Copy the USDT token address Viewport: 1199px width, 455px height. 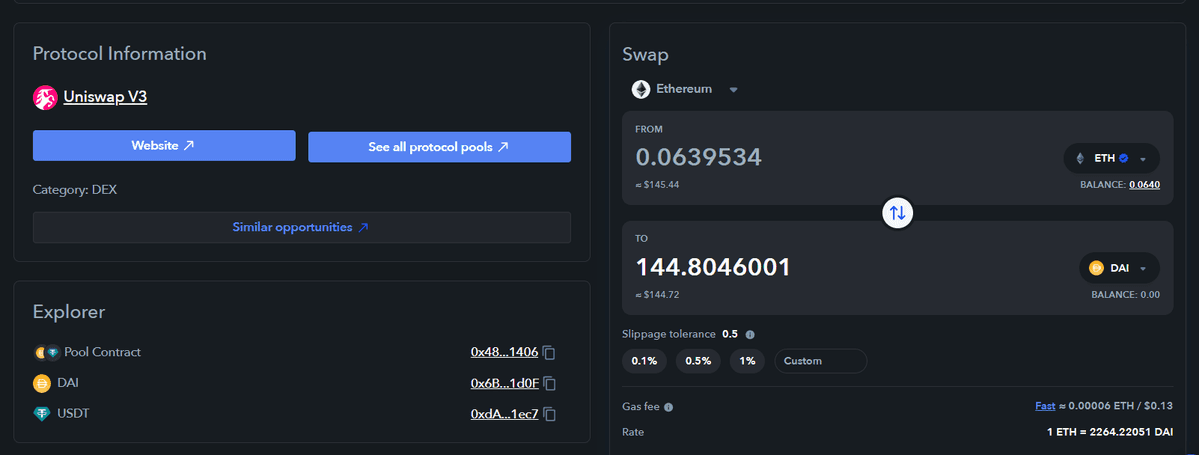click(549, 414)
